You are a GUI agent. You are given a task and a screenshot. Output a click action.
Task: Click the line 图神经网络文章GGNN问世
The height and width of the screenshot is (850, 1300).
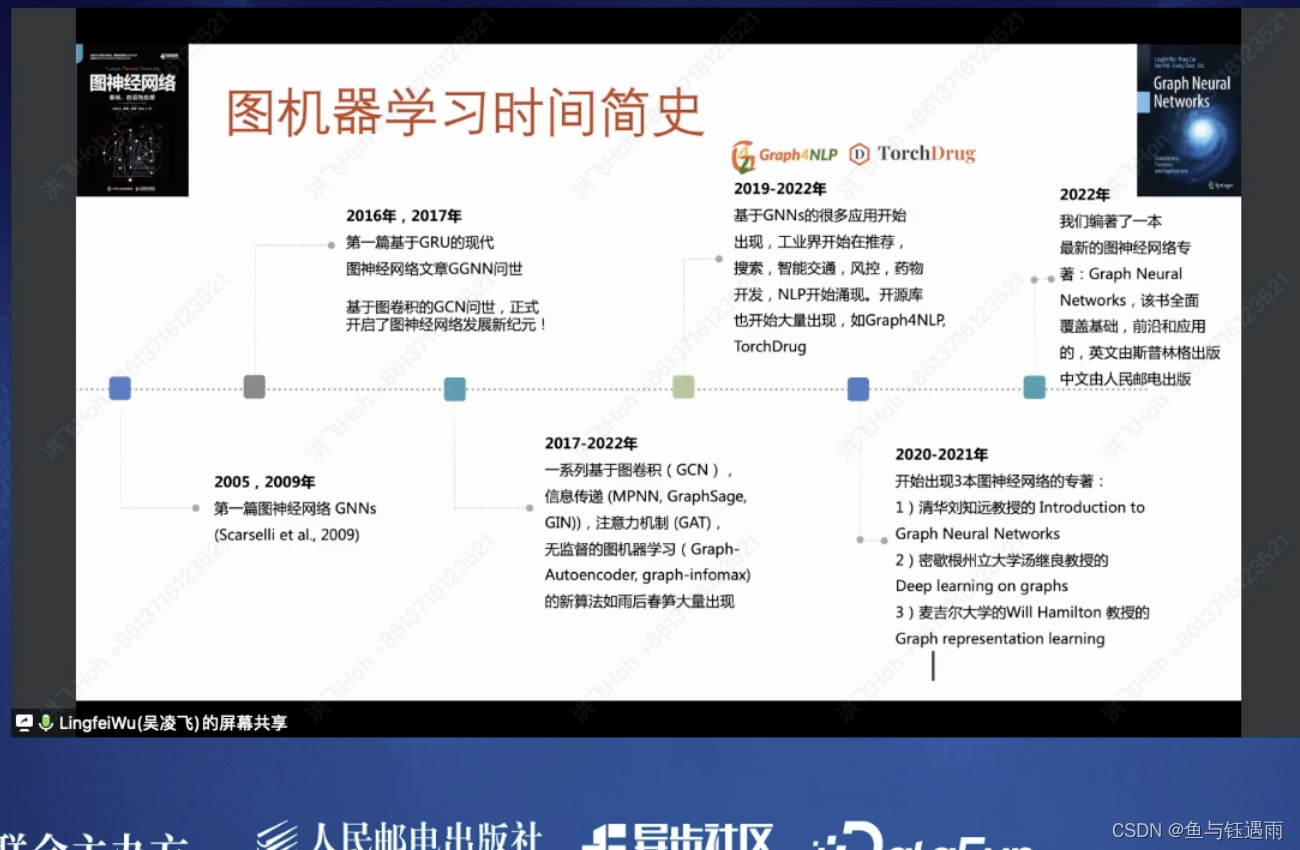[434, 268]
